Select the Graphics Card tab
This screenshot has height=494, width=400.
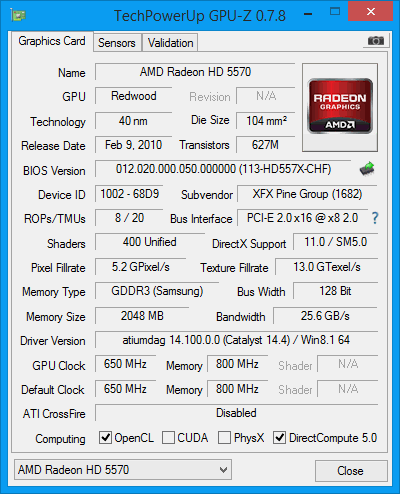[52, 41]
